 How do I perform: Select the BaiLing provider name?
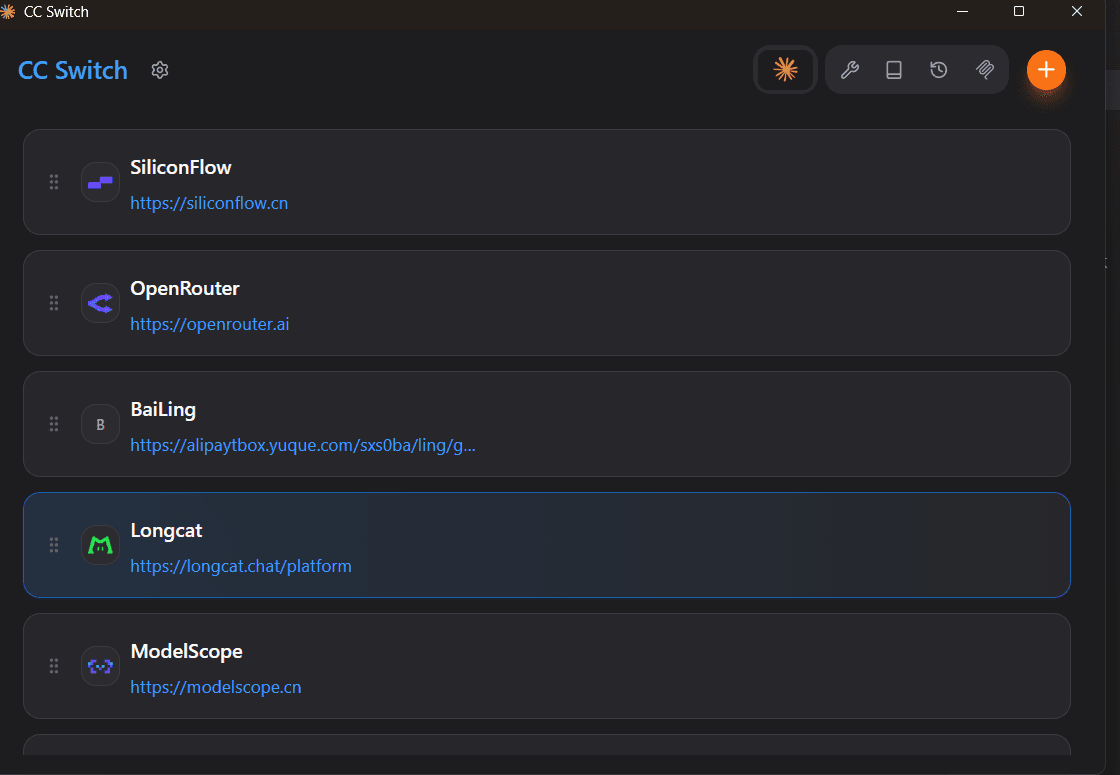(x=163, y=409)
